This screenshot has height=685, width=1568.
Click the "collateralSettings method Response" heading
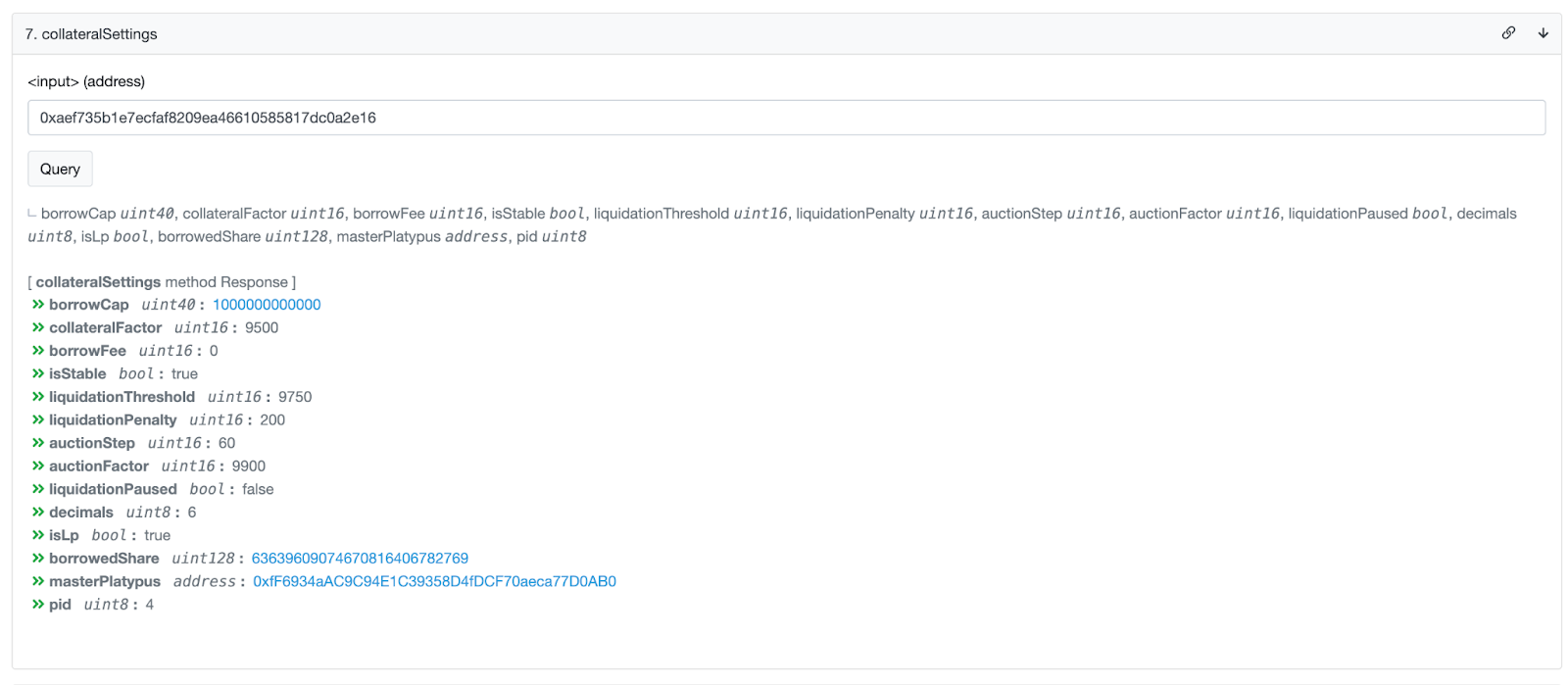162,282
